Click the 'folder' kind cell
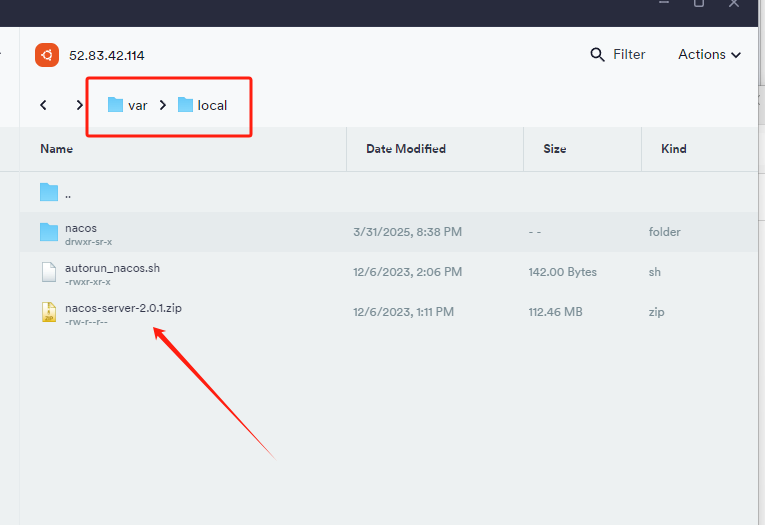The height and width of the screenshot is (525, 765). coord(664,232)
